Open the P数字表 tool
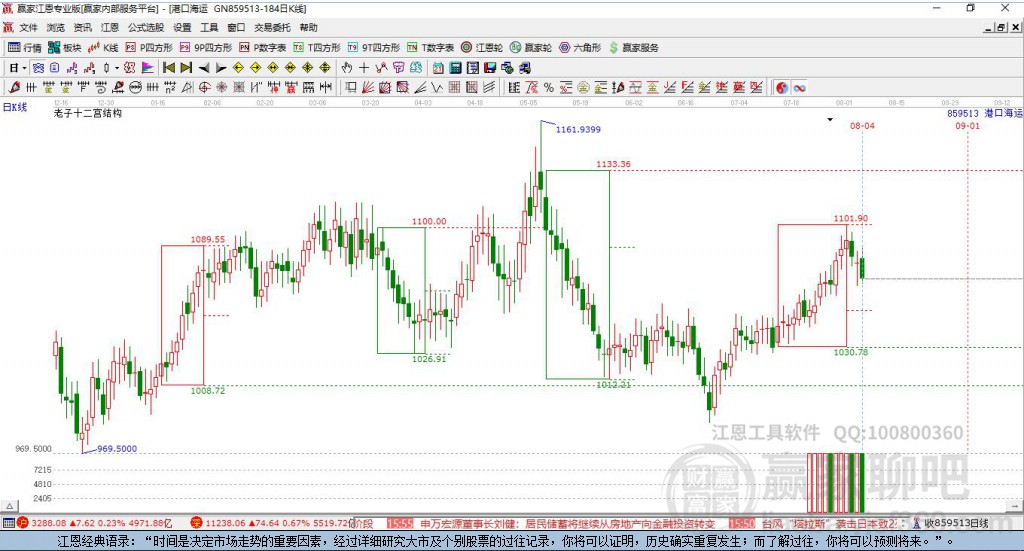This screenshot has height=551, width=1024. [263, 48]
